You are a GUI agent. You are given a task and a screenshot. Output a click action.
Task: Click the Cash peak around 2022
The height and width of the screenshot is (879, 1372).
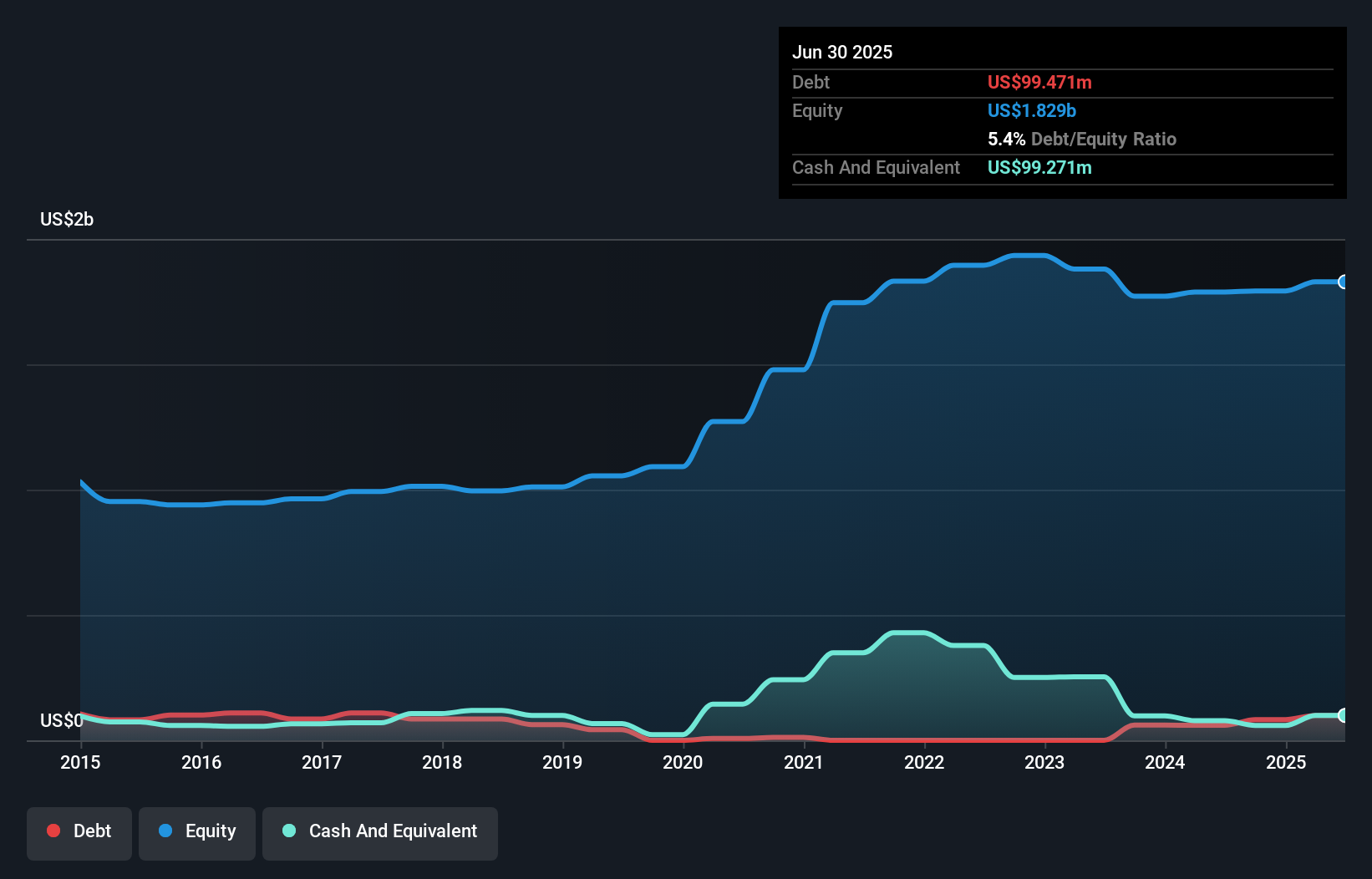pyautogui.click(x=907, y=633)
